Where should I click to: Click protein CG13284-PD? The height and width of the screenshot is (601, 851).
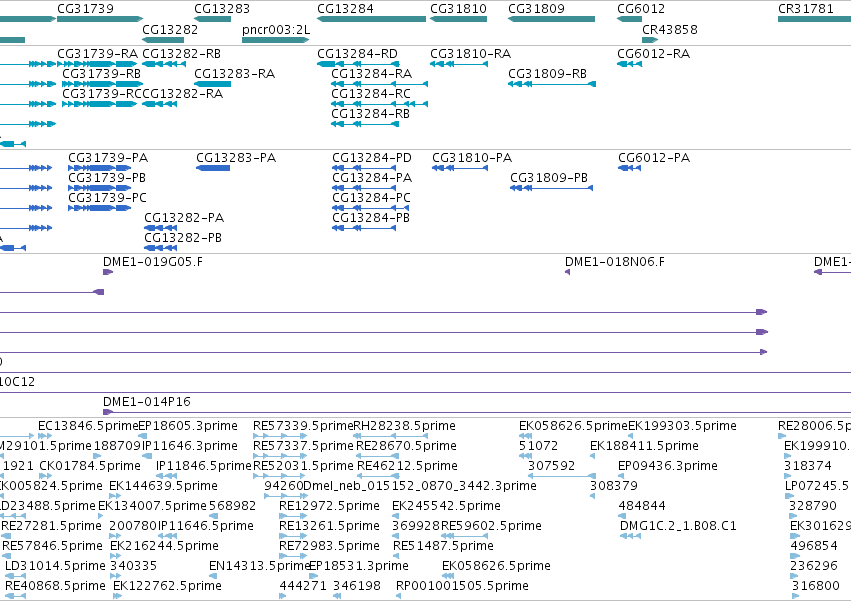pos(372,158)
